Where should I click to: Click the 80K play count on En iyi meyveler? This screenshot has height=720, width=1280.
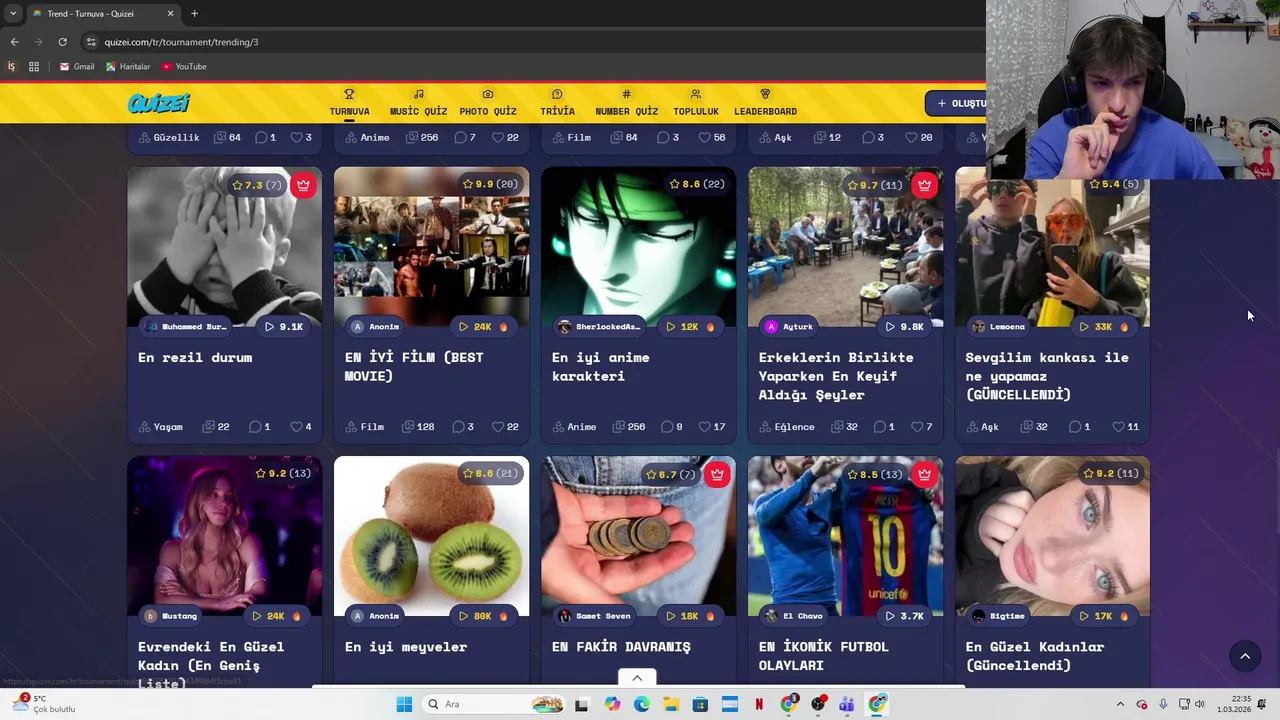[x=483, y=616]
